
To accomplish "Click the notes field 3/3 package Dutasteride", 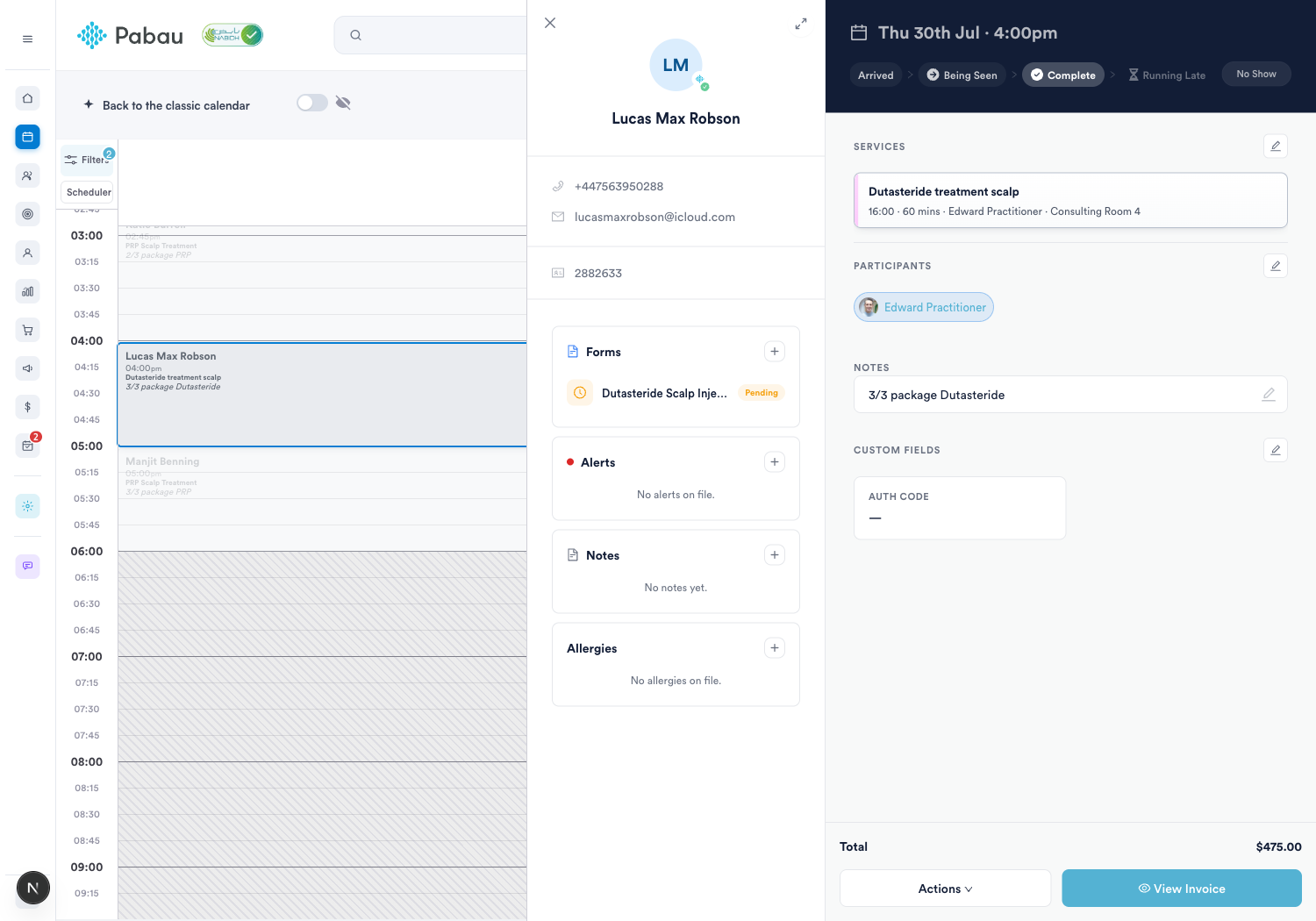I will coord(1070,395).
